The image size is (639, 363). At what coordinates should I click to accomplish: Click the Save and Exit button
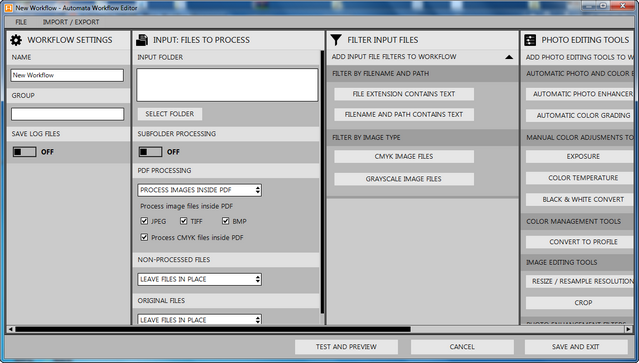[x=576, y=347]
